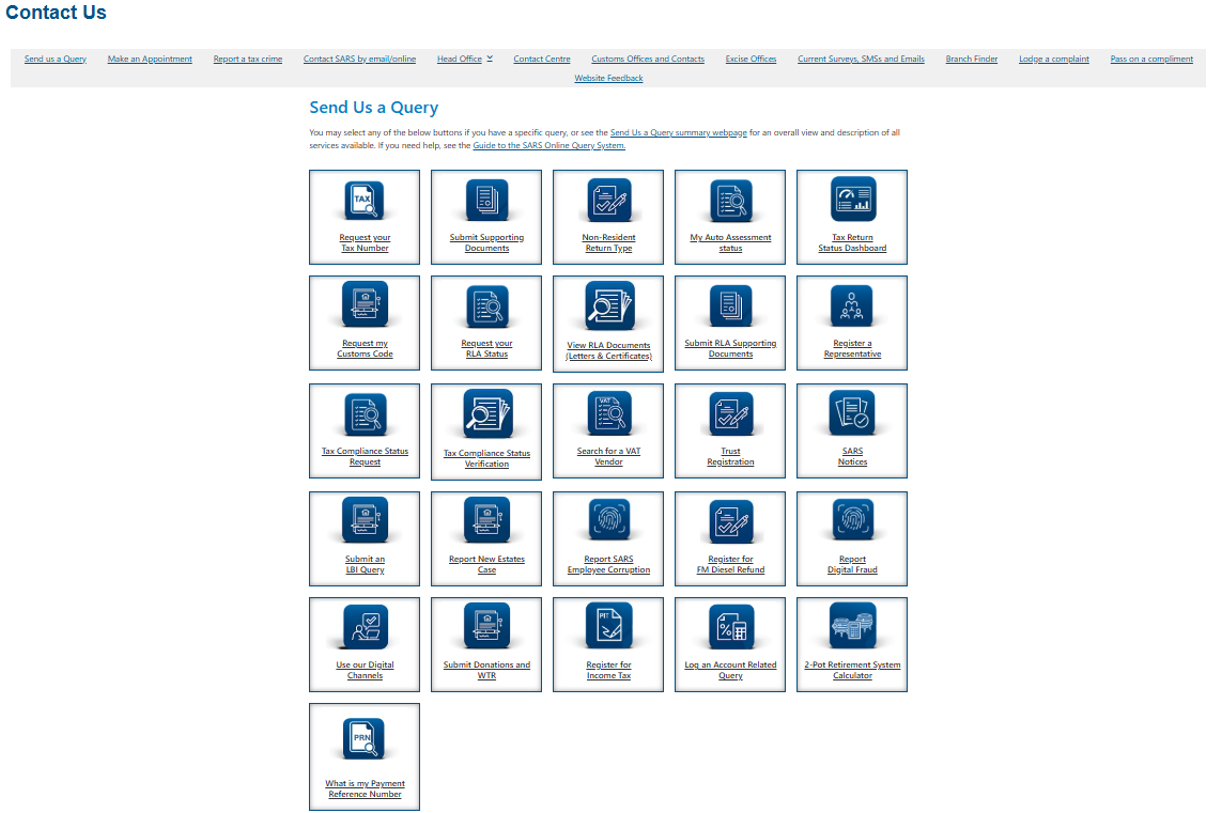This screenshot has width=1212, height=813.
Task: Select Report a tax crime in navigation
Action: (x=248, y=59)
